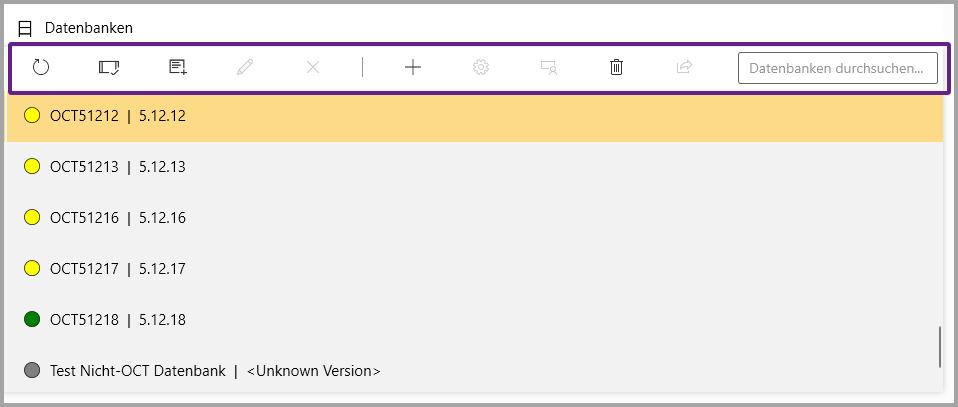Click the refresh databases icon
This screenshot has height=407, width=958.
41,68
